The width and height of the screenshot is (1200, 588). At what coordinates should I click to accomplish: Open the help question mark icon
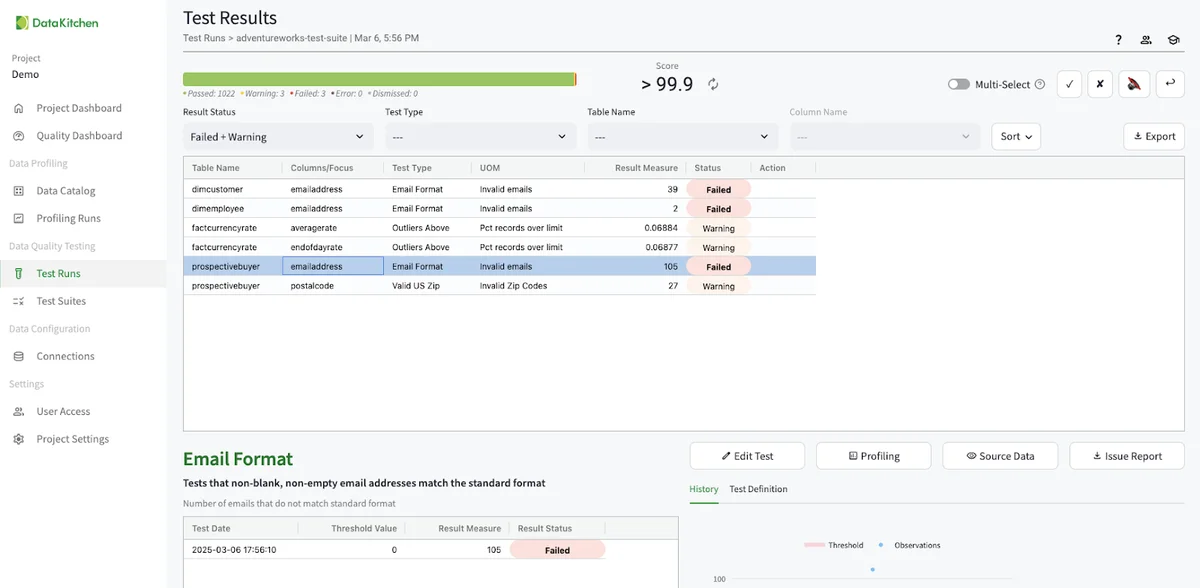(1118, 40)
